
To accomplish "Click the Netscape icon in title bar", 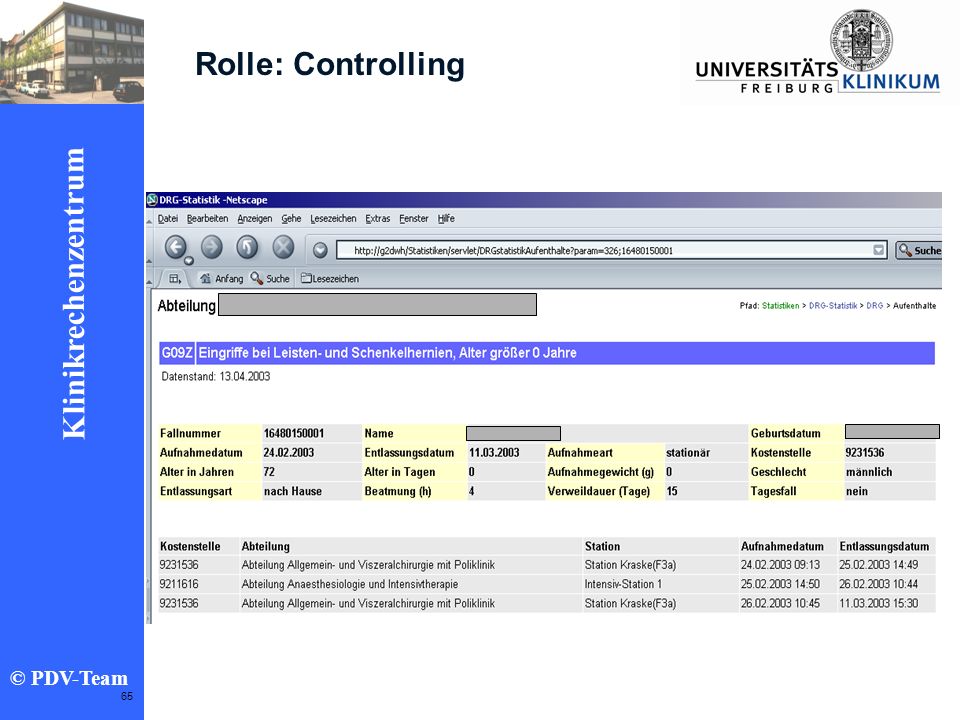I will [152, 200].
